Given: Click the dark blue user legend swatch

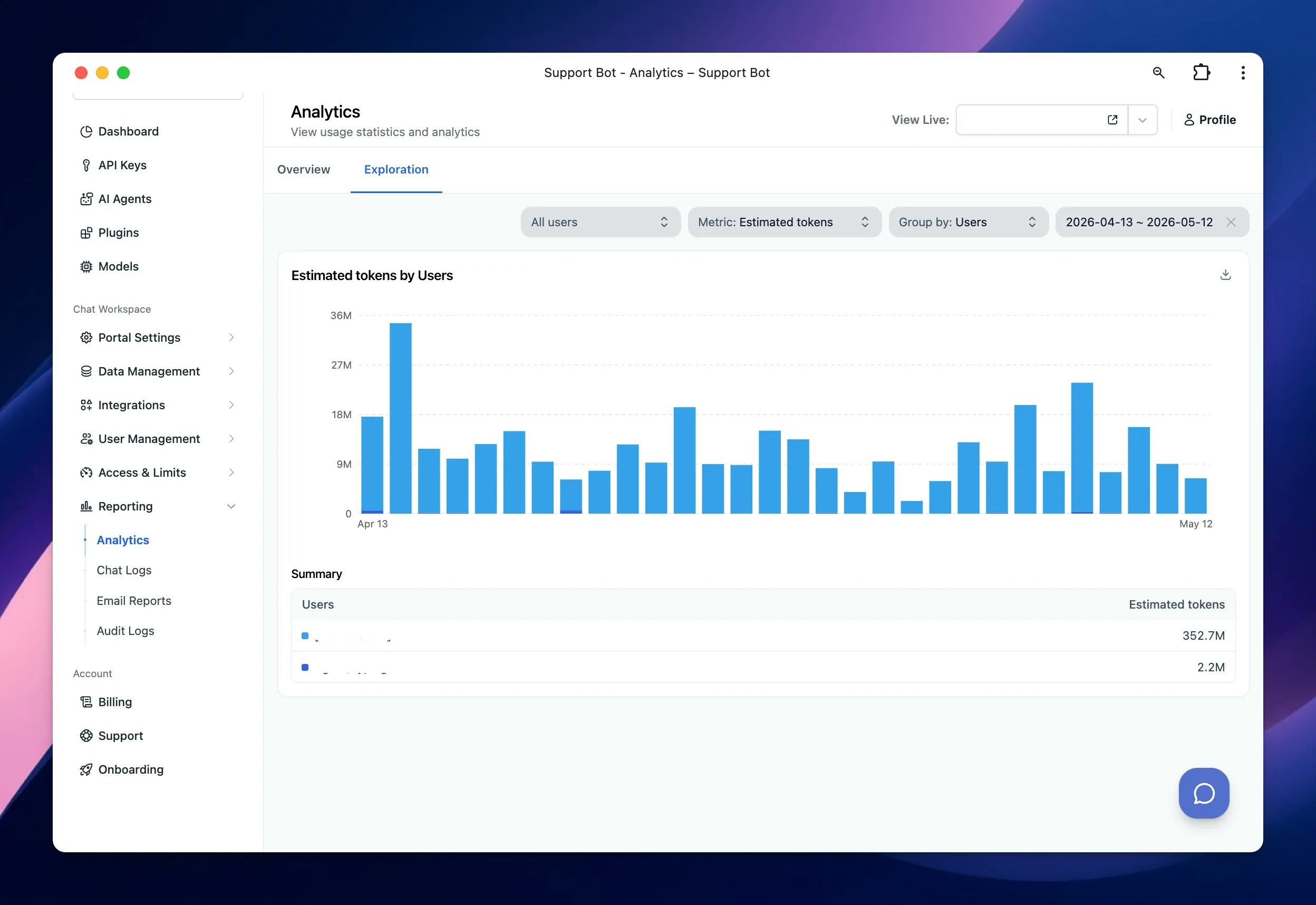Looking at the screenshot, I should click(x=305, y=667).
